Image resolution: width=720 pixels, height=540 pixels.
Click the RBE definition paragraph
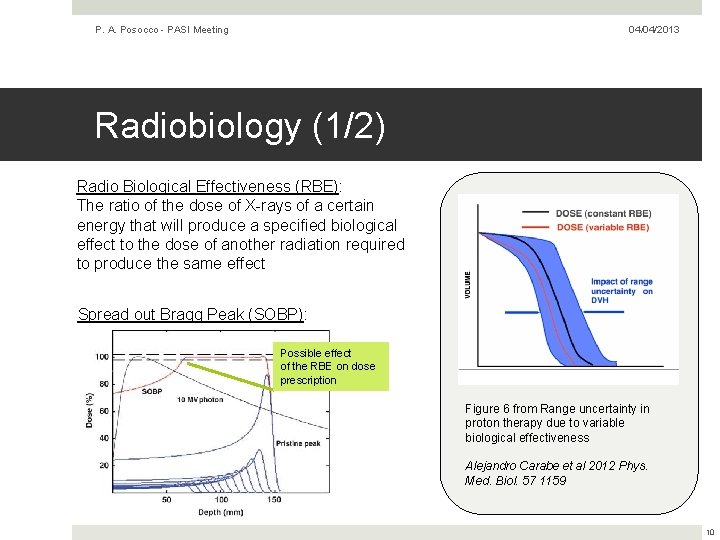click(x=241, y=234)
